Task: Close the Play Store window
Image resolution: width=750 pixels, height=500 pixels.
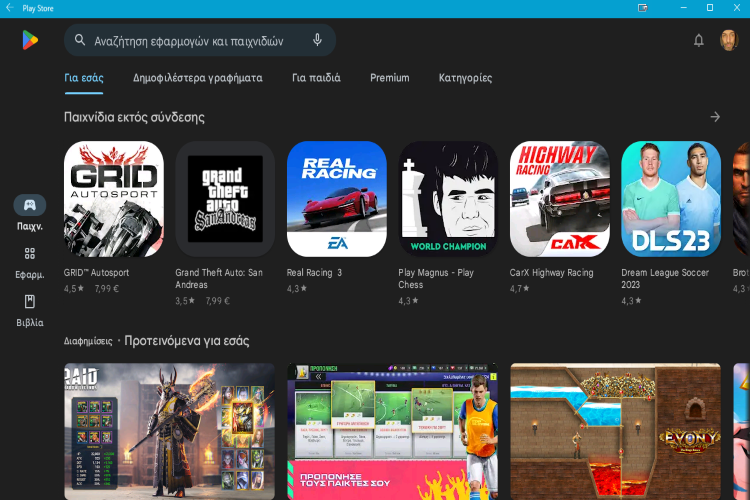Action: pos(737,8)
